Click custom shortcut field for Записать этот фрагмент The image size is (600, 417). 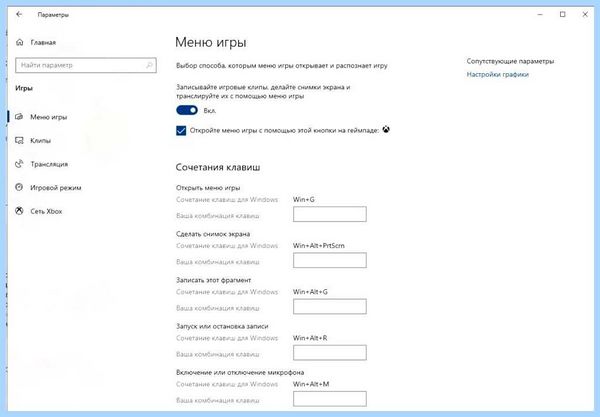(x=329, y=306)
